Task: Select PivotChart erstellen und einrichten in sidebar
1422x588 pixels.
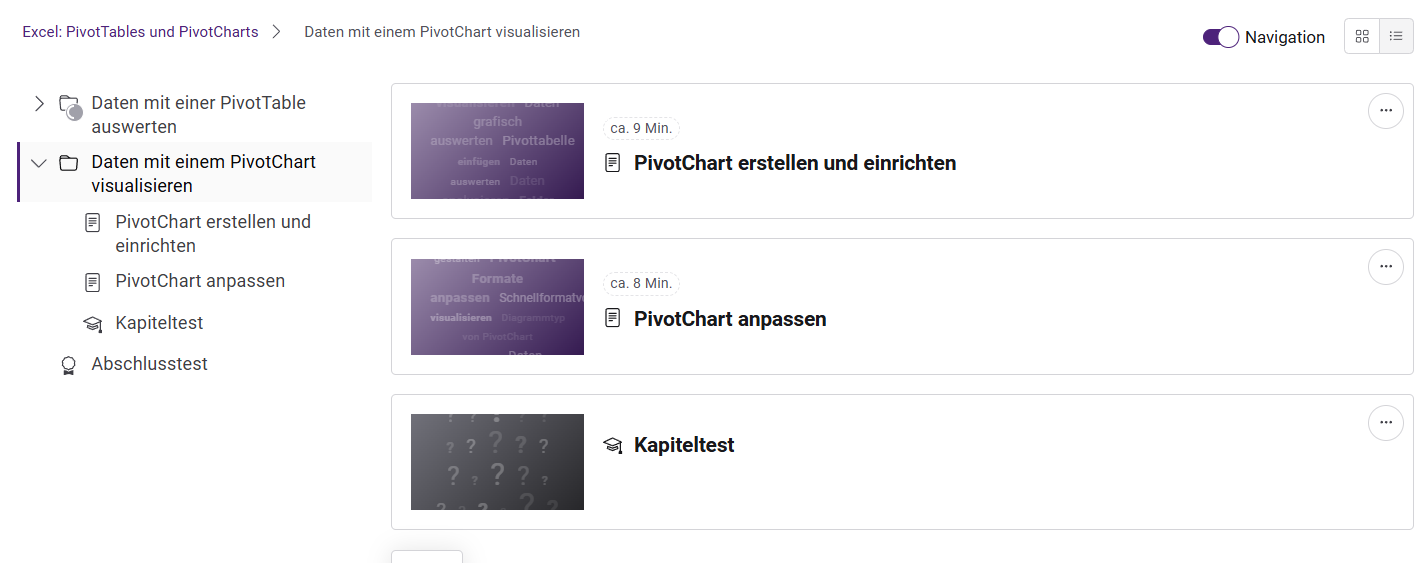Action: [x=213, y=234]
